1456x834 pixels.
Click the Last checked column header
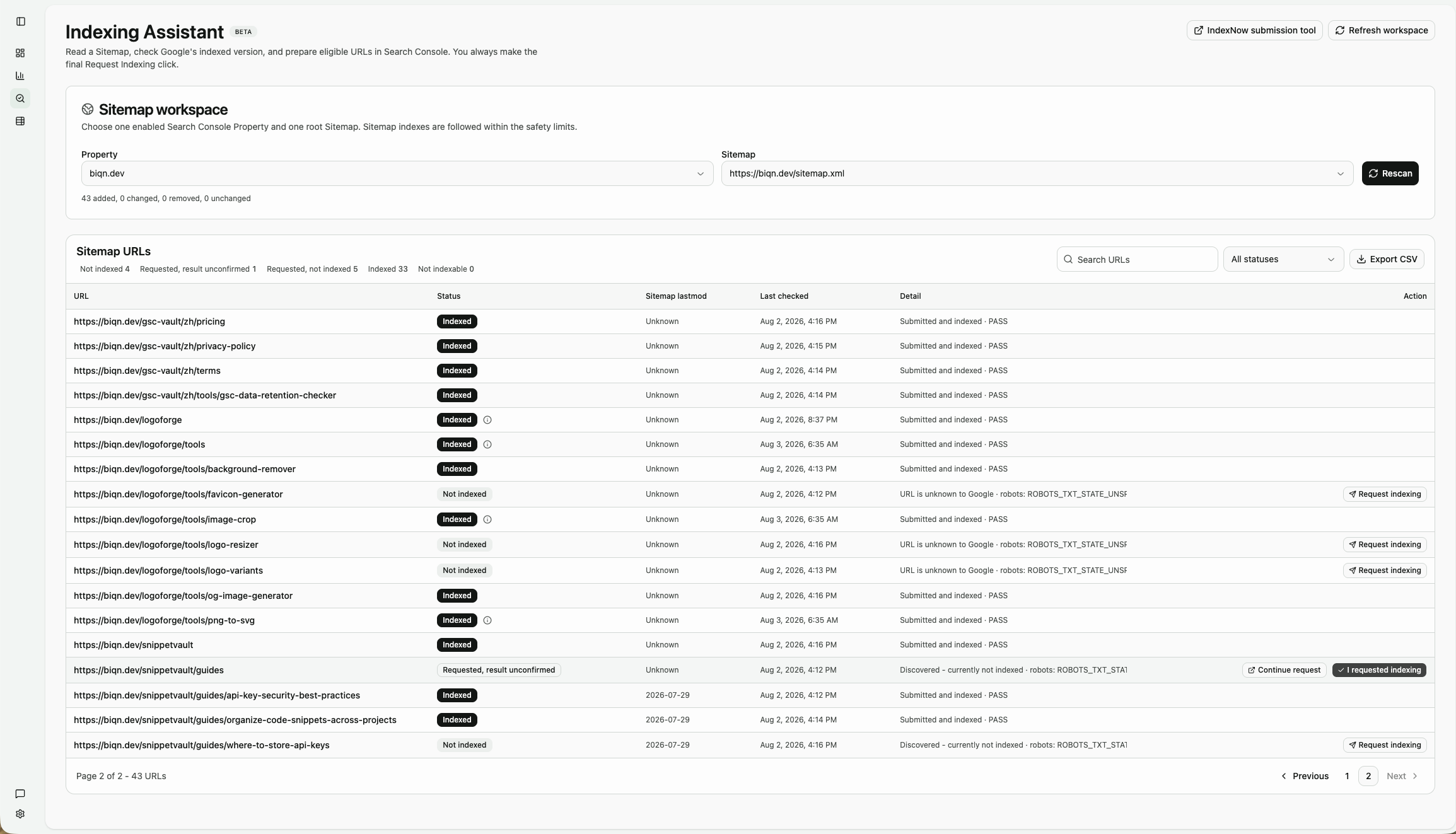click(x=784, y=296)
